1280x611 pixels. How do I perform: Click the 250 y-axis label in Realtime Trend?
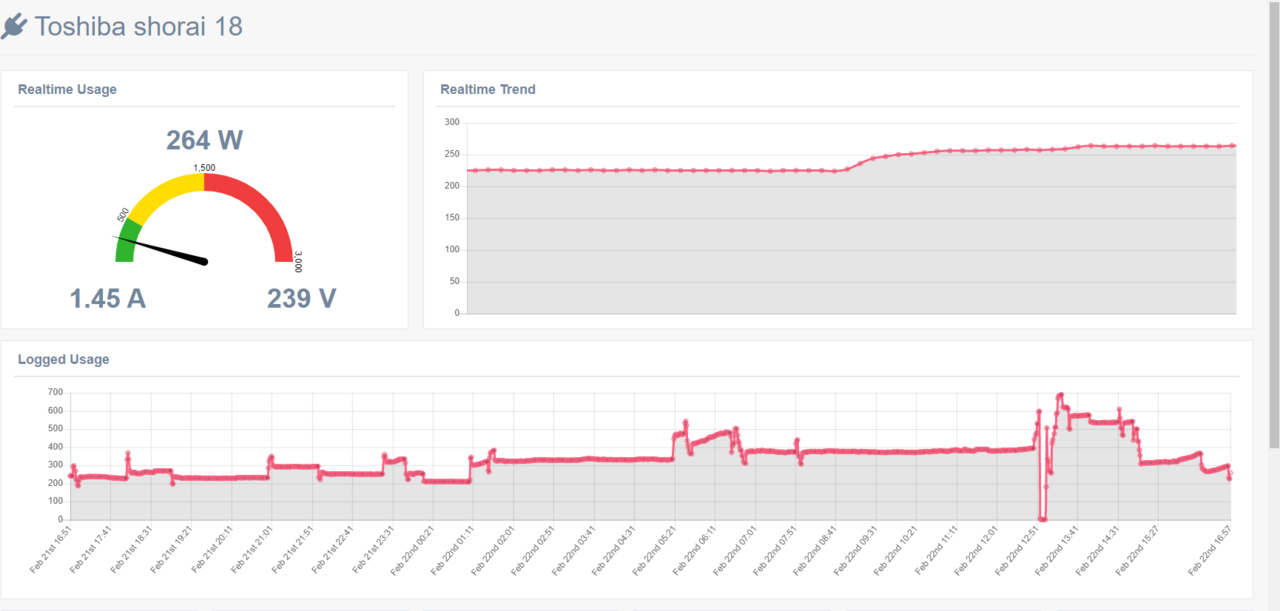[452, 154]
